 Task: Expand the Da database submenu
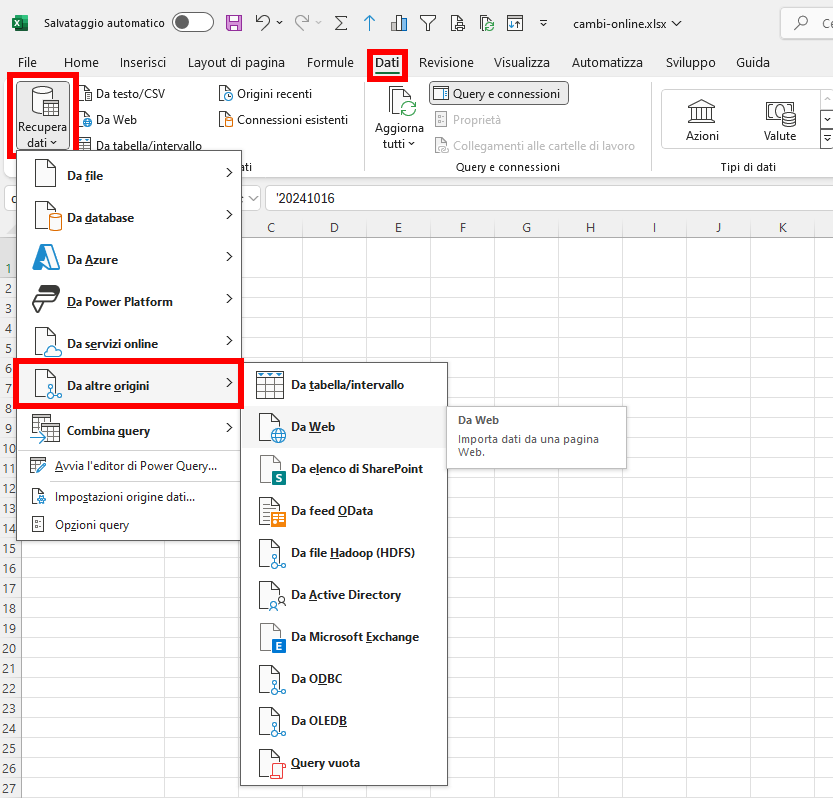click(x=130, y=217)
